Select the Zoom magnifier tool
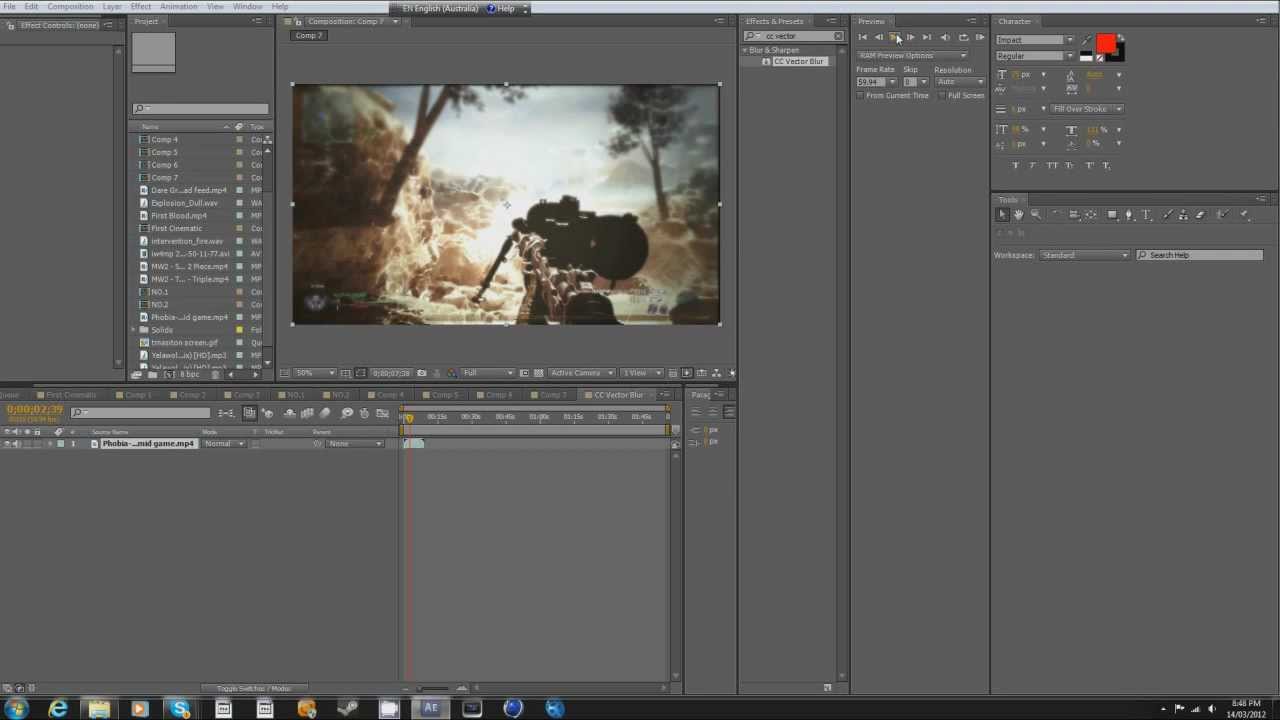Viewport: 1280px width, 720px height. pos(1036,215)
